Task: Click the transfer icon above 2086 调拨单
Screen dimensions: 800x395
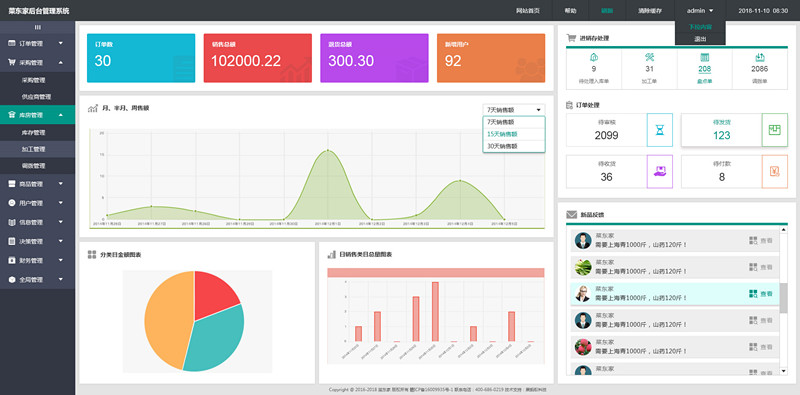Action: tap(760, 57)
